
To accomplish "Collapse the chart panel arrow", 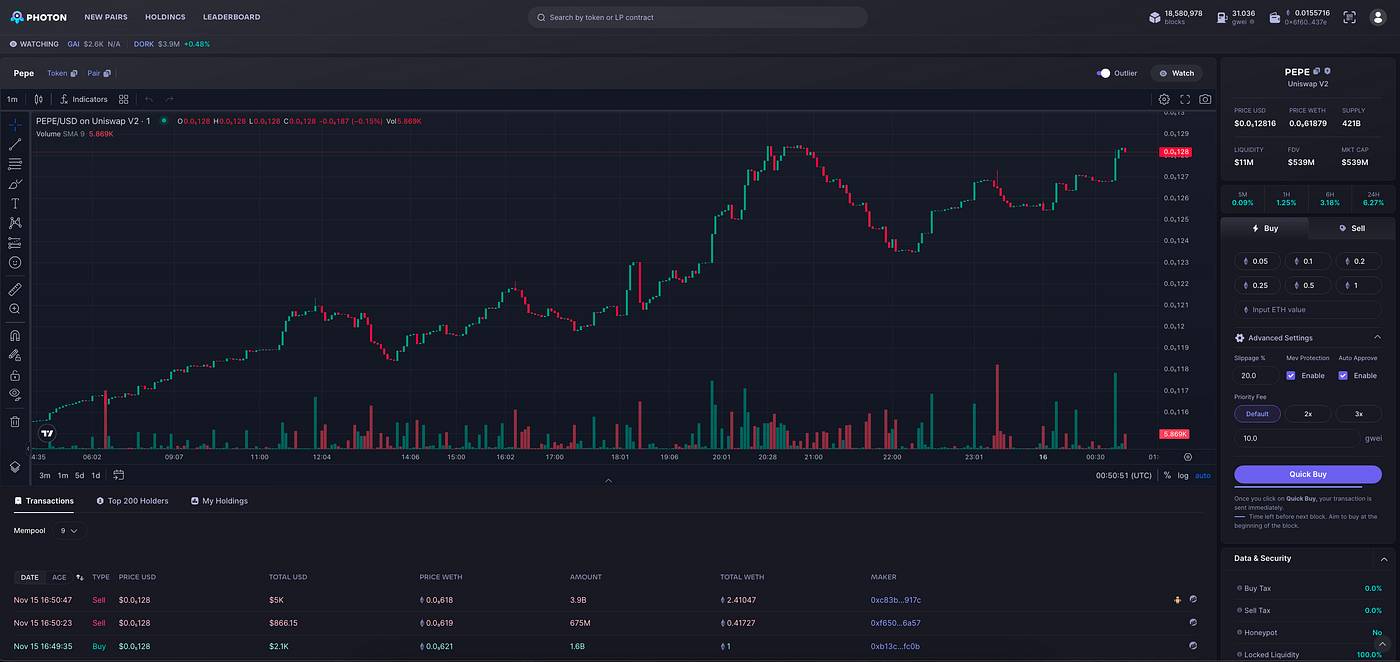I will (x=608, y=481).
